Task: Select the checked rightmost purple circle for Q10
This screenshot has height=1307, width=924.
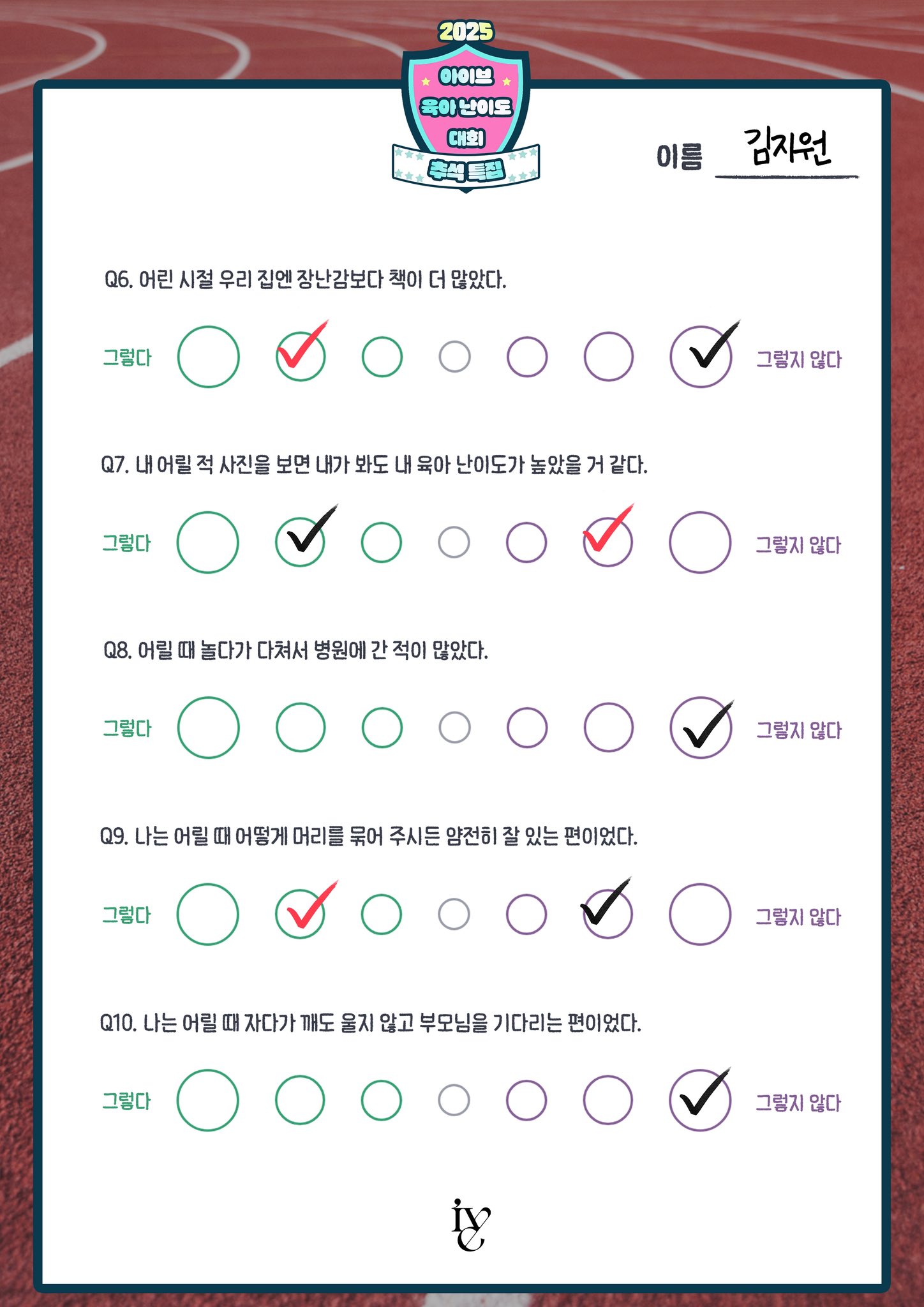Action: tap(700, 1100)
